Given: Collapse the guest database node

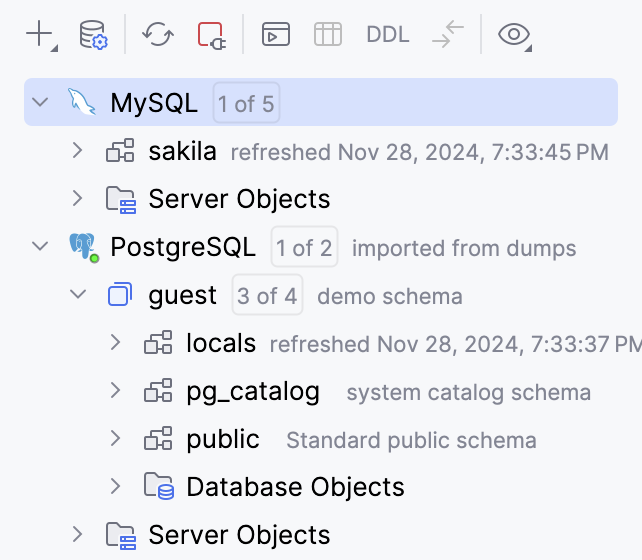Looking at the screenshot, I should click(x=78, y=295).
